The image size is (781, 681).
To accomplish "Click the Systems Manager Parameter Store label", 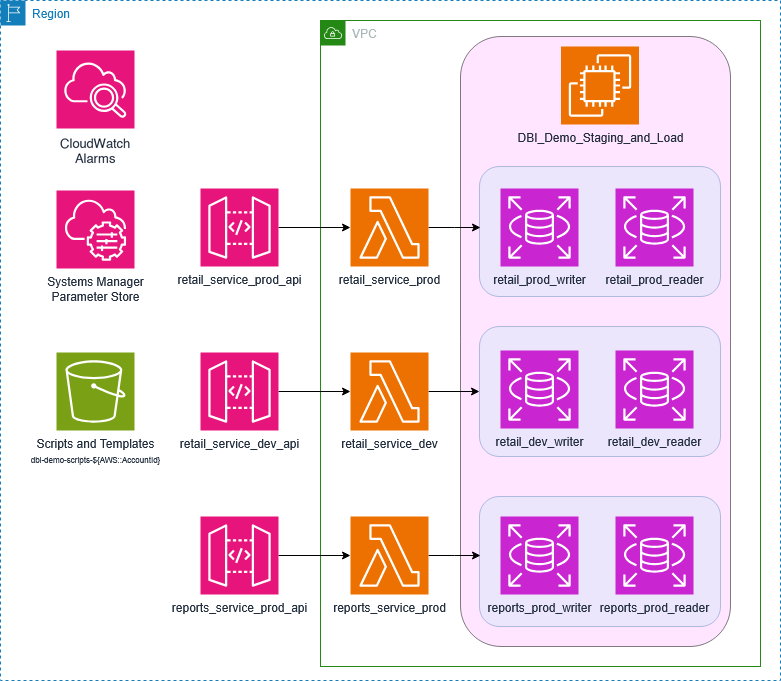I will (x=95, y=289).
